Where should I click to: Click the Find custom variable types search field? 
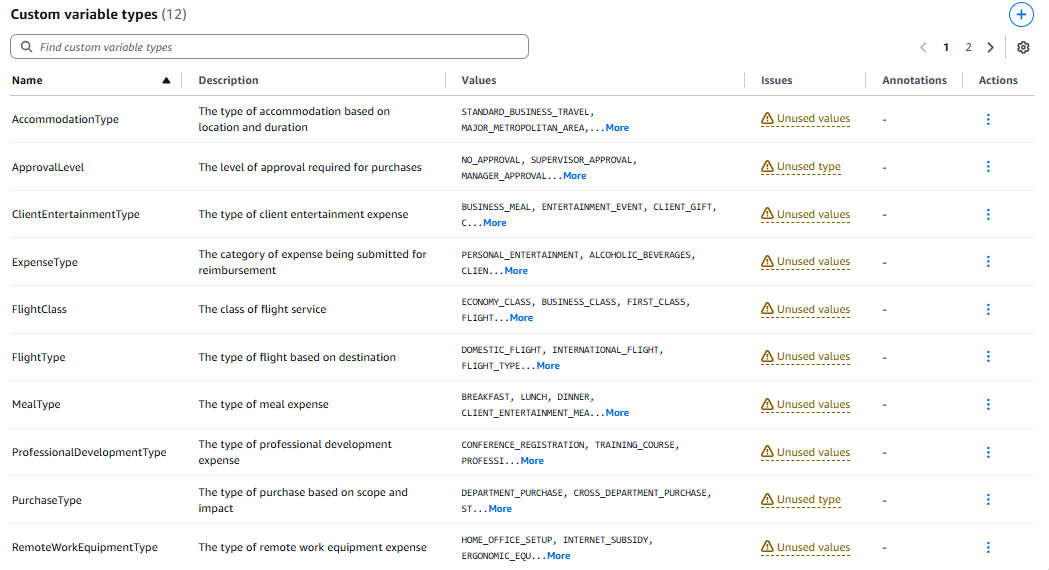coord(269,47)
